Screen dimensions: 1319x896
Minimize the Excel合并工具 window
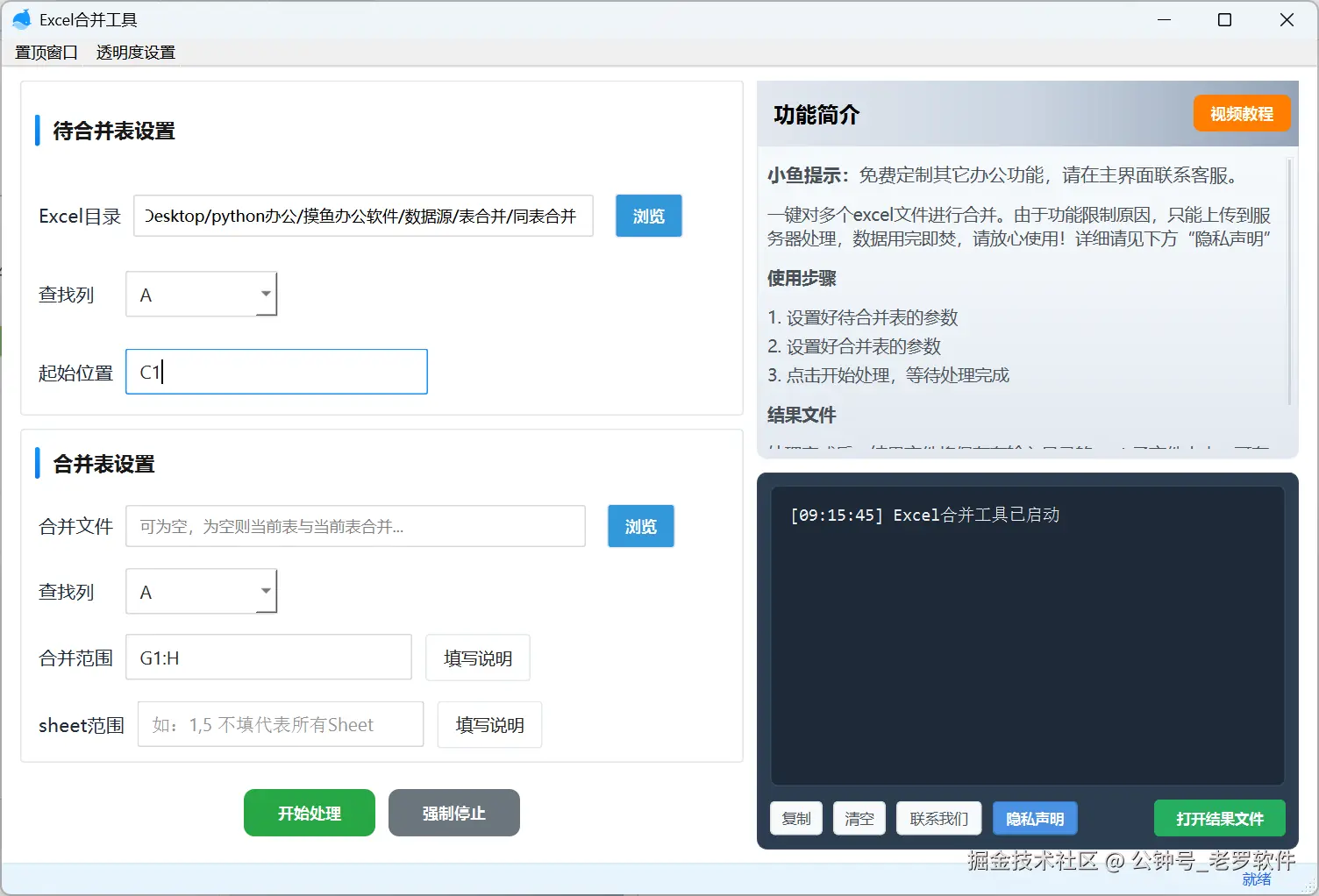(1165, 19)
